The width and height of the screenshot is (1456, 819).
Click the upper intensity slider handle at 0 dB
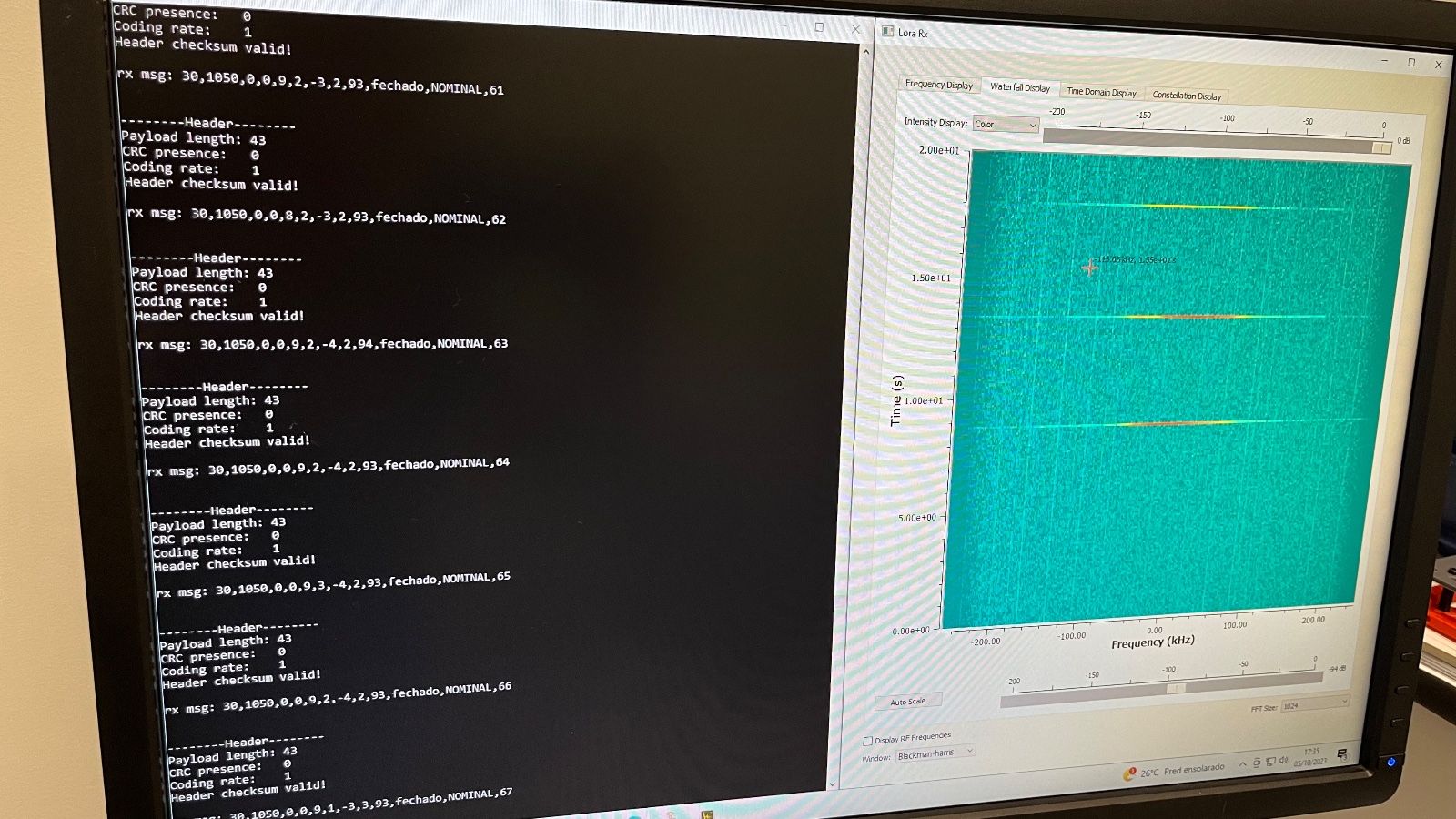tap(1381, 147)
